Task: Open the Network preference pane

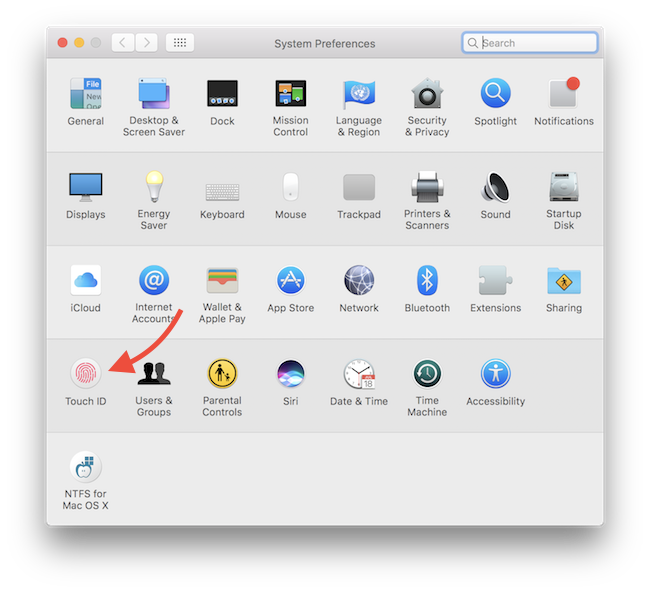Action: pyautogui.click(x=359, y=281)
